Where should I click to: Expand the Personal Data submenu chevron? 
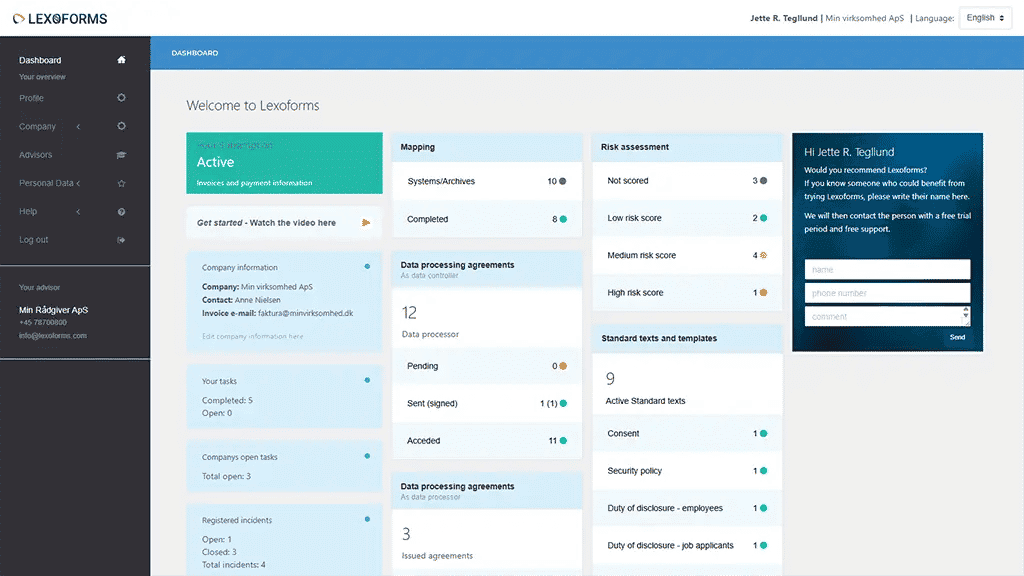(78, 184)
